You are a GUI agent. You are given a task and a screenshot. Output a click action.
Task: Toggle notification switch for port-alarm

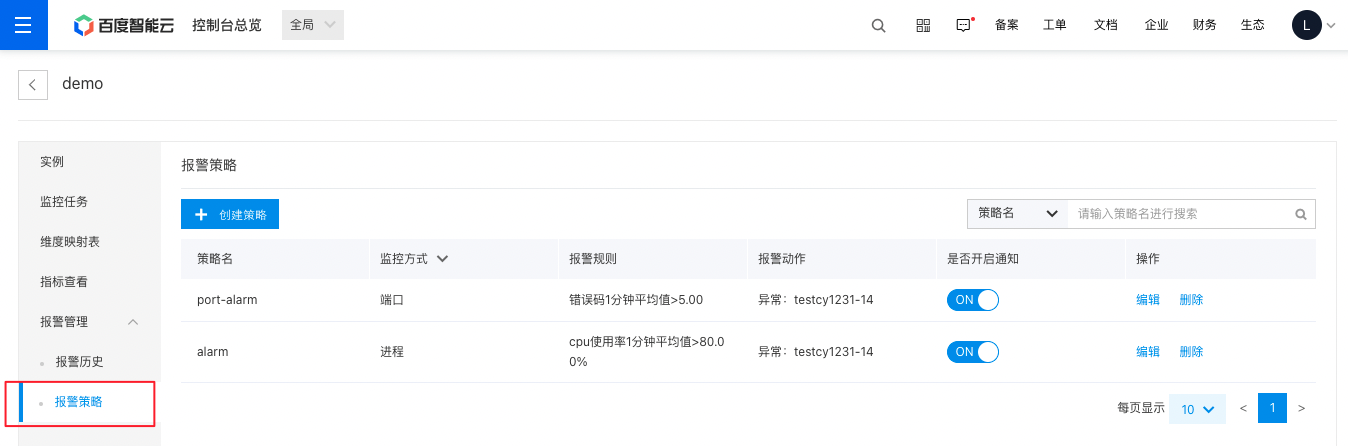(973, 300)
